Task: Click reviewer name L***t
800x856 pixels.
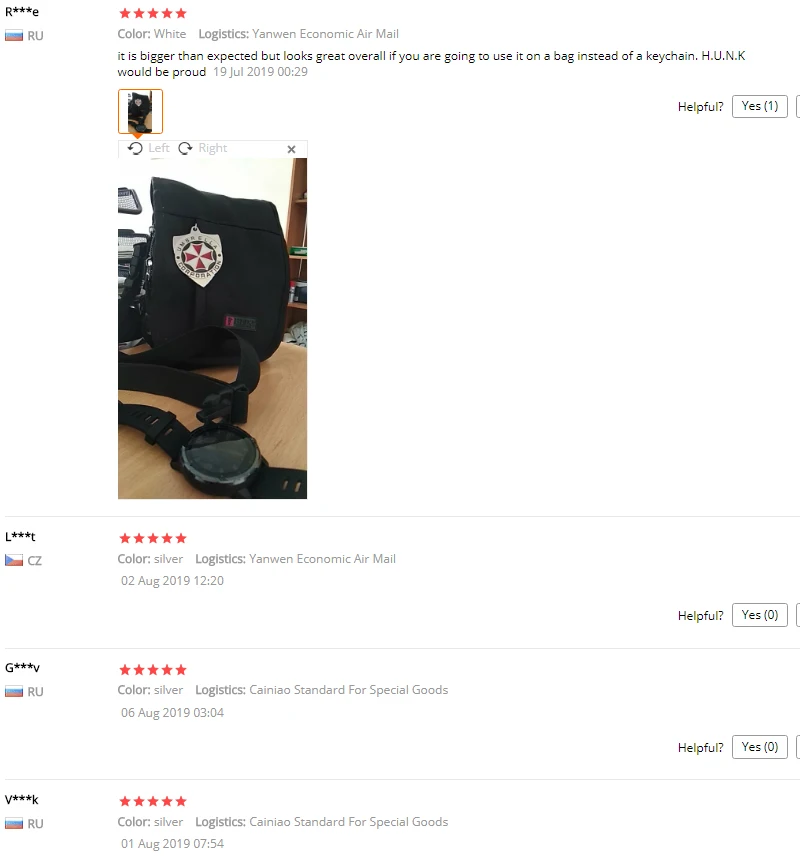Action: pos(20,537)
